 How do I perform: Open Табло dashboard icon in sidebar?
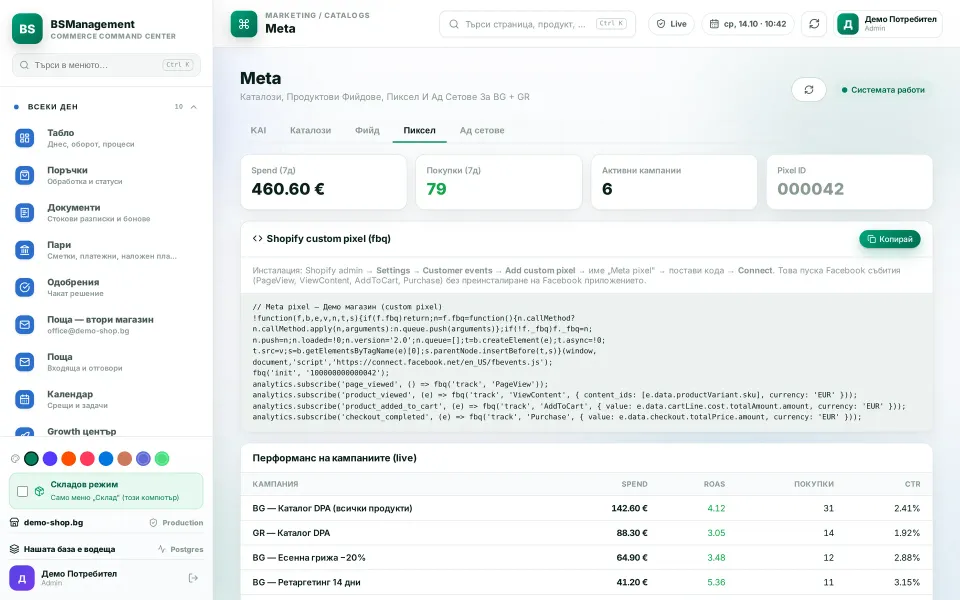[24, 138]
